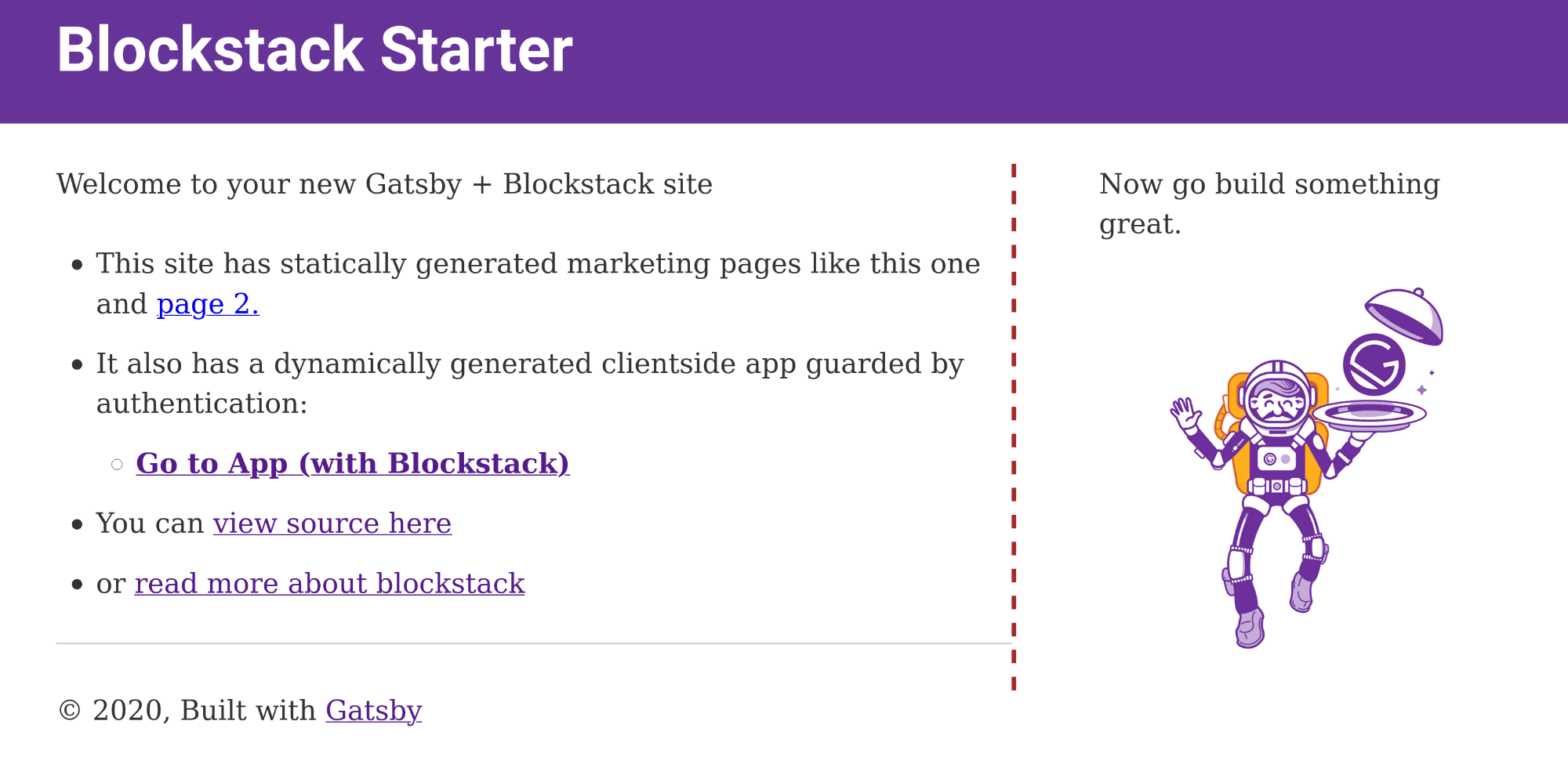Follow the 'page 2.' link
Image resolution: width=1568 pixels, height=757 pixels.
(x=208, y=304)
